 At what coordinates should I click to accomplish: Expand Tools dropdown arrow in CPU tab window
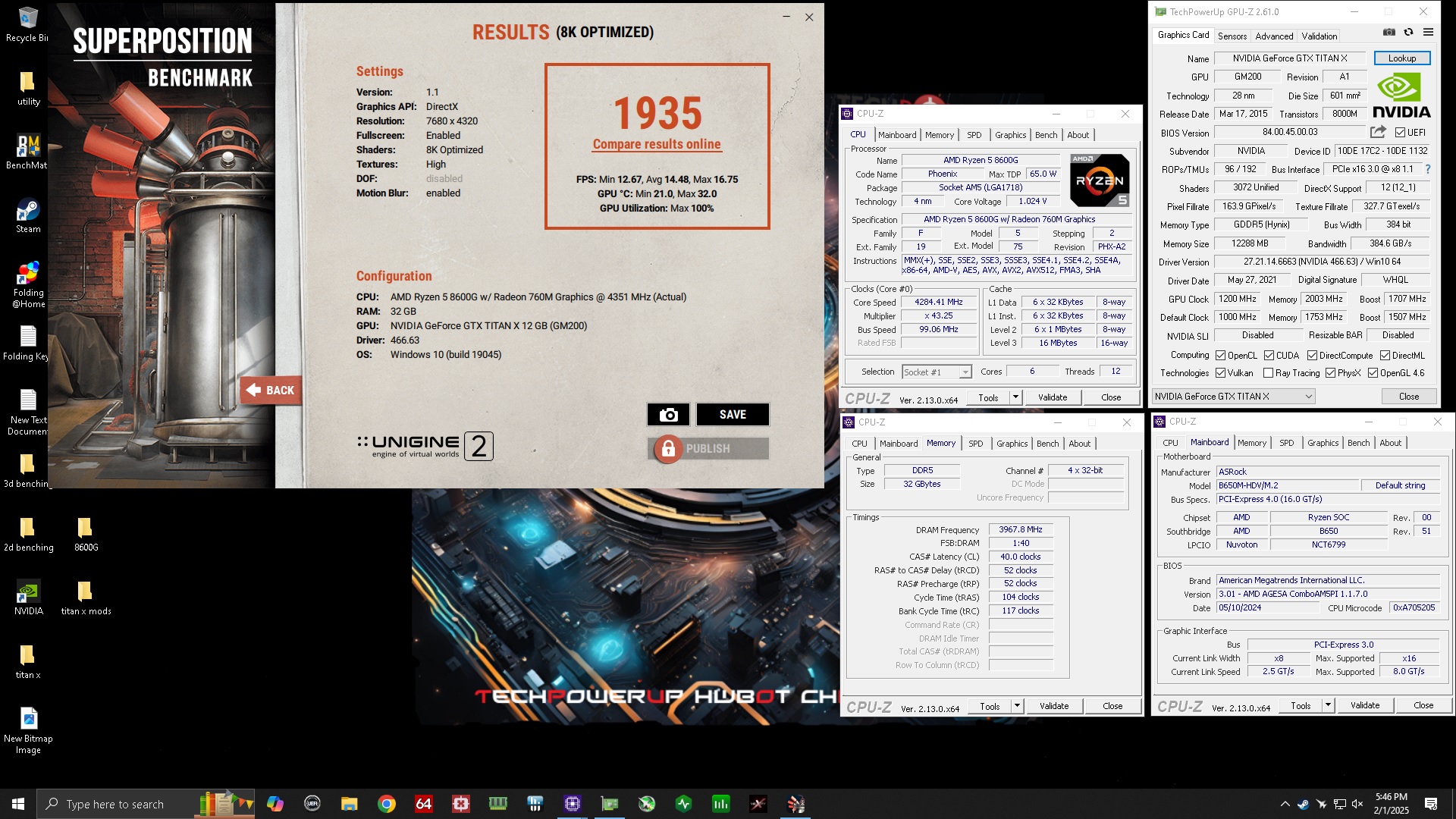pyautogui.click(x=1015, y=397)
